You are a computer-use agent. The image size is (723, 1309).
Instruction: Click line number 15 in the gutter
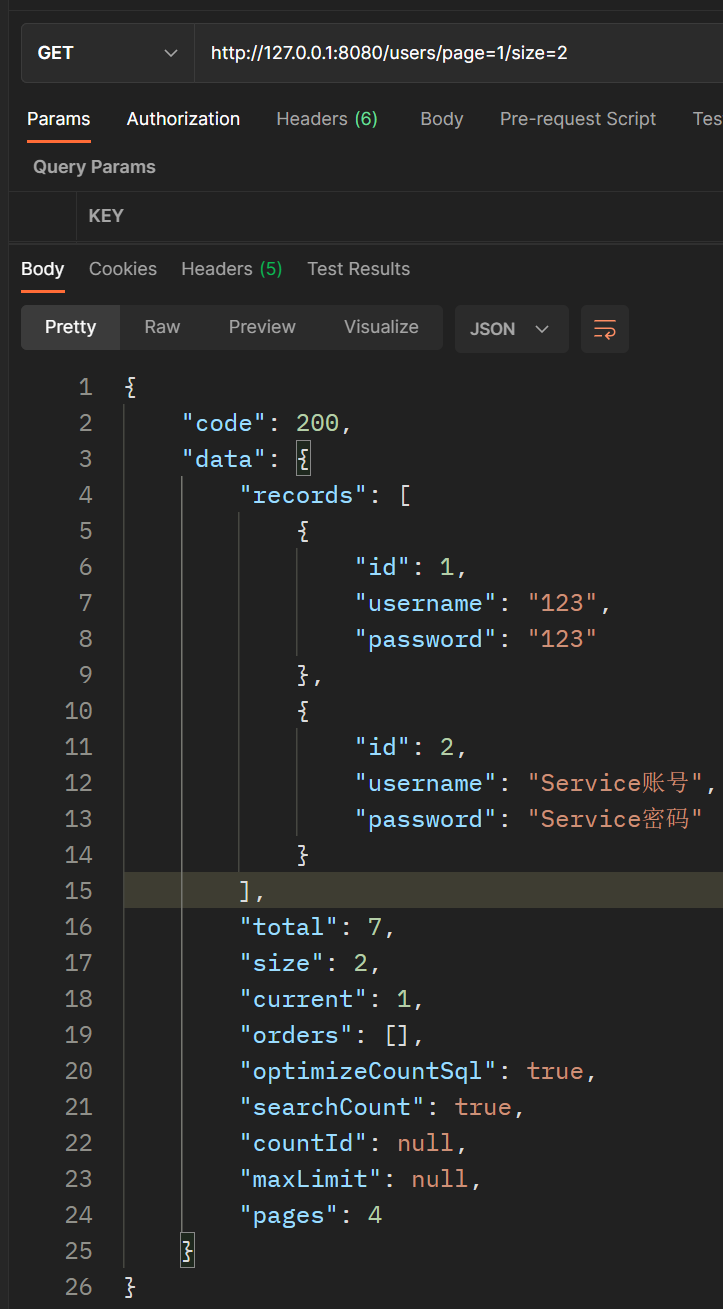tap(78, 891)
